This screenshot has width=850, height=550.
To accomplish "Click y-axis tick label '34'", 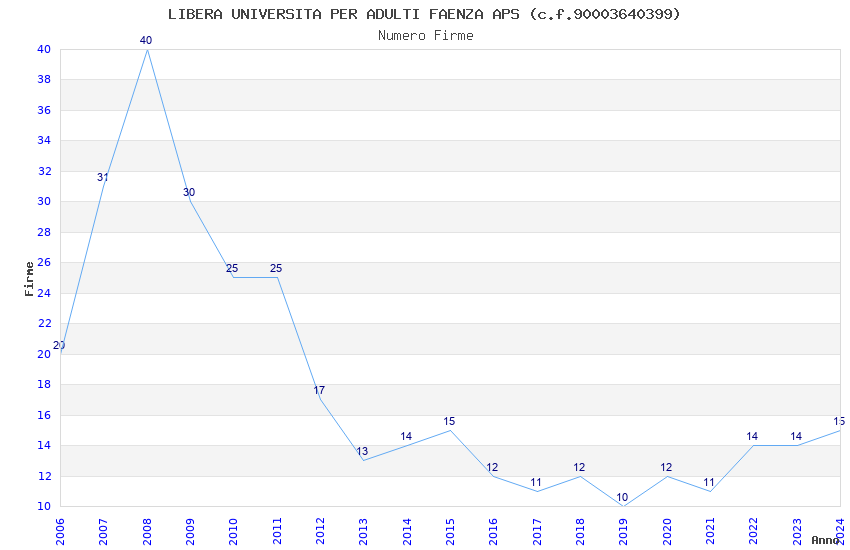I will [x=44, y=140].
